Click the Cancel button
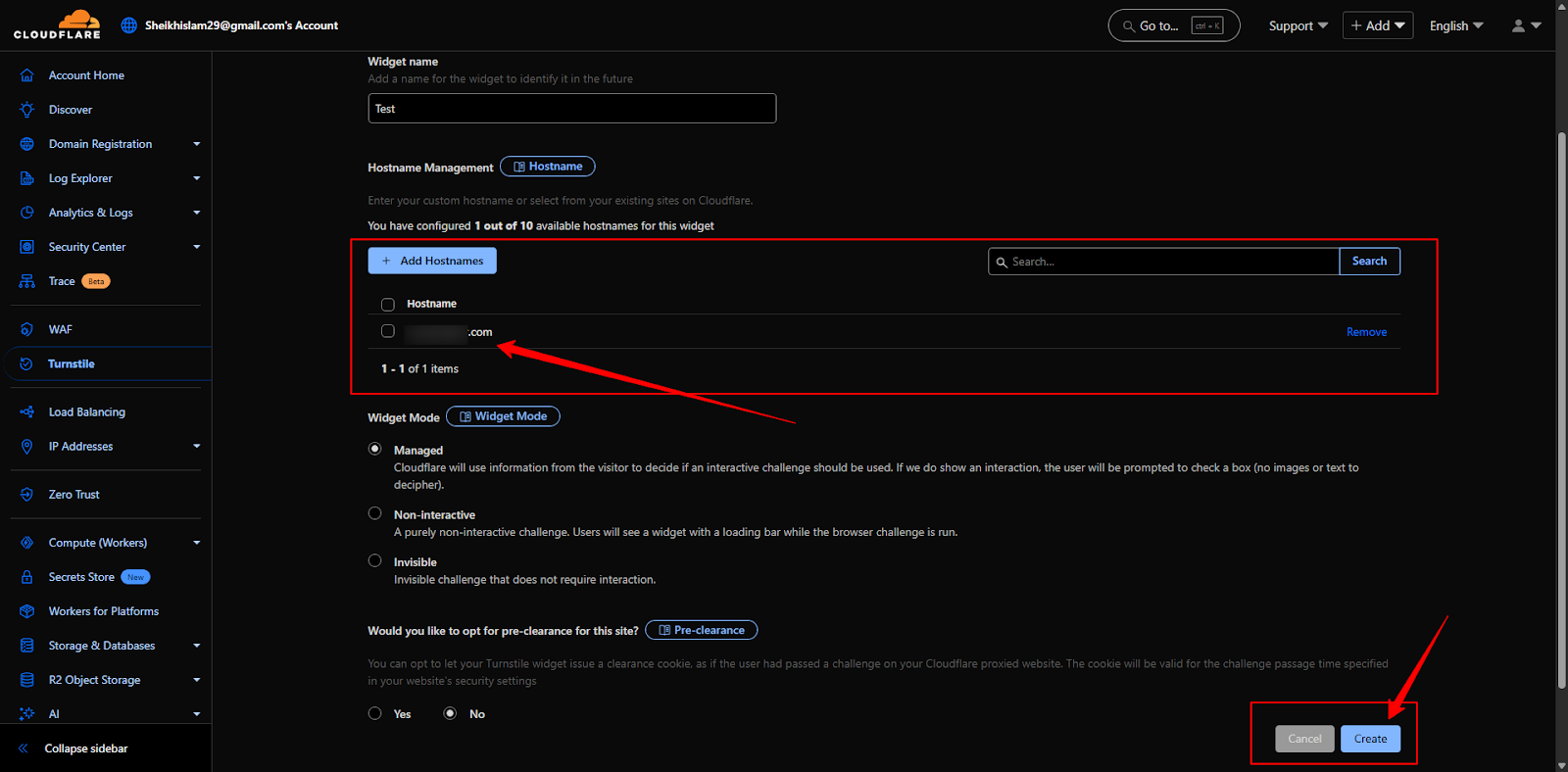Screen dimensions: 1568x772 (1304, 739)
